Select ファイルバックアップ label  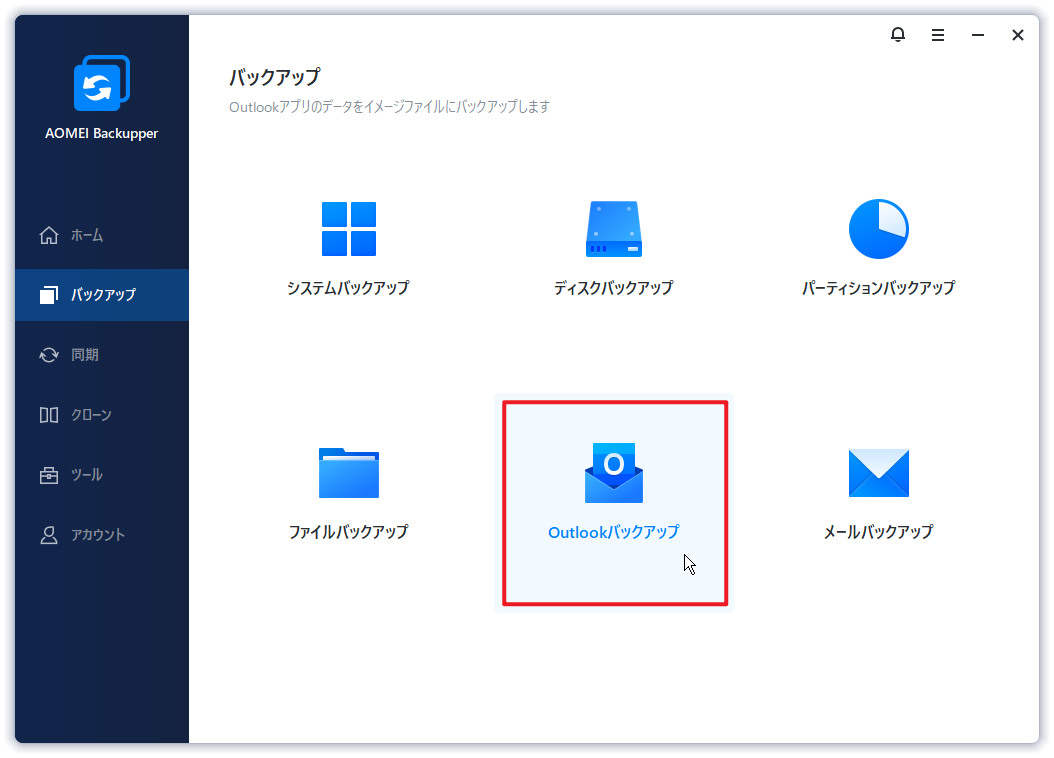[x=349, y=532]
